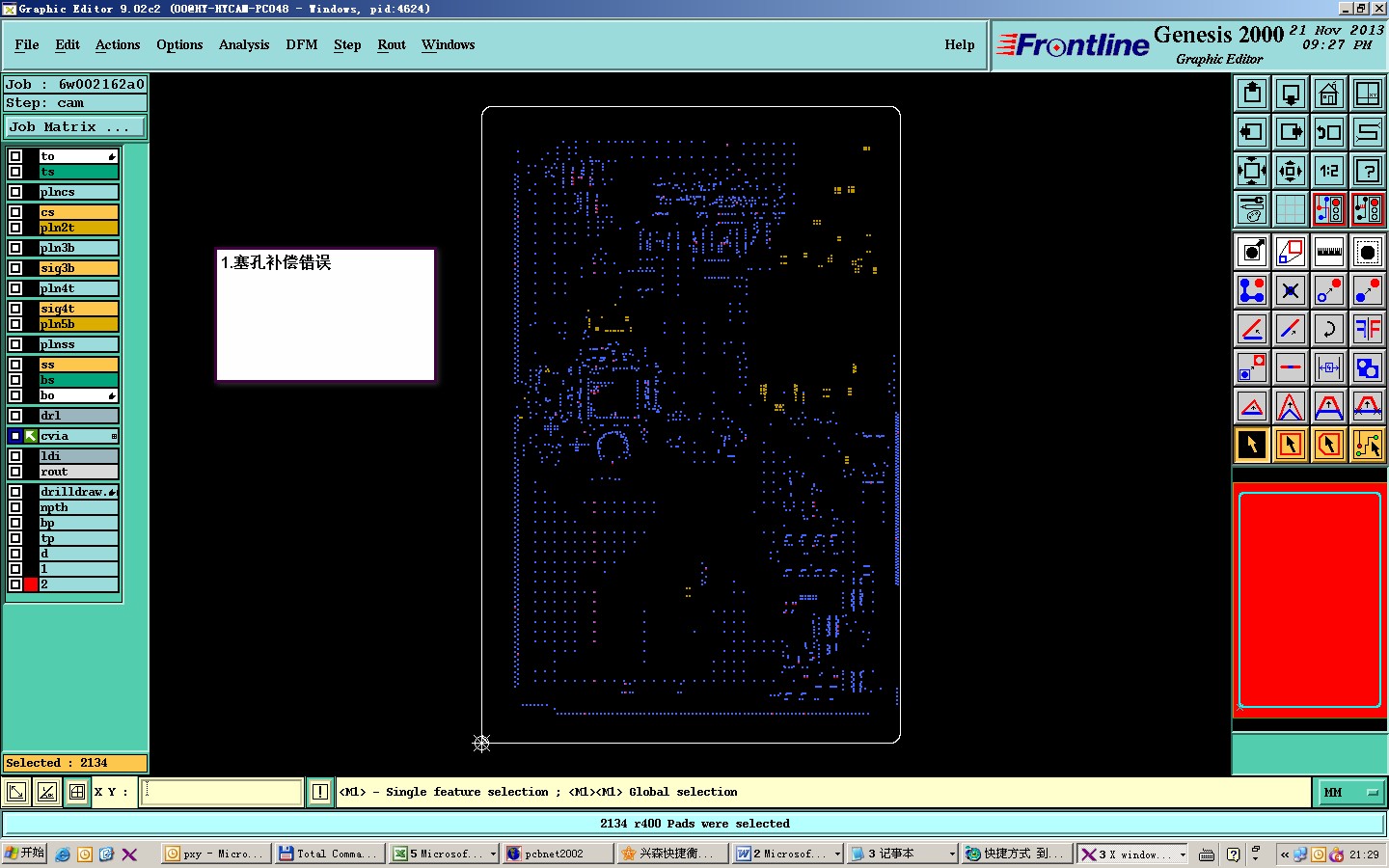Click the 1:2 zoom scale icon

click(1329, 171)
